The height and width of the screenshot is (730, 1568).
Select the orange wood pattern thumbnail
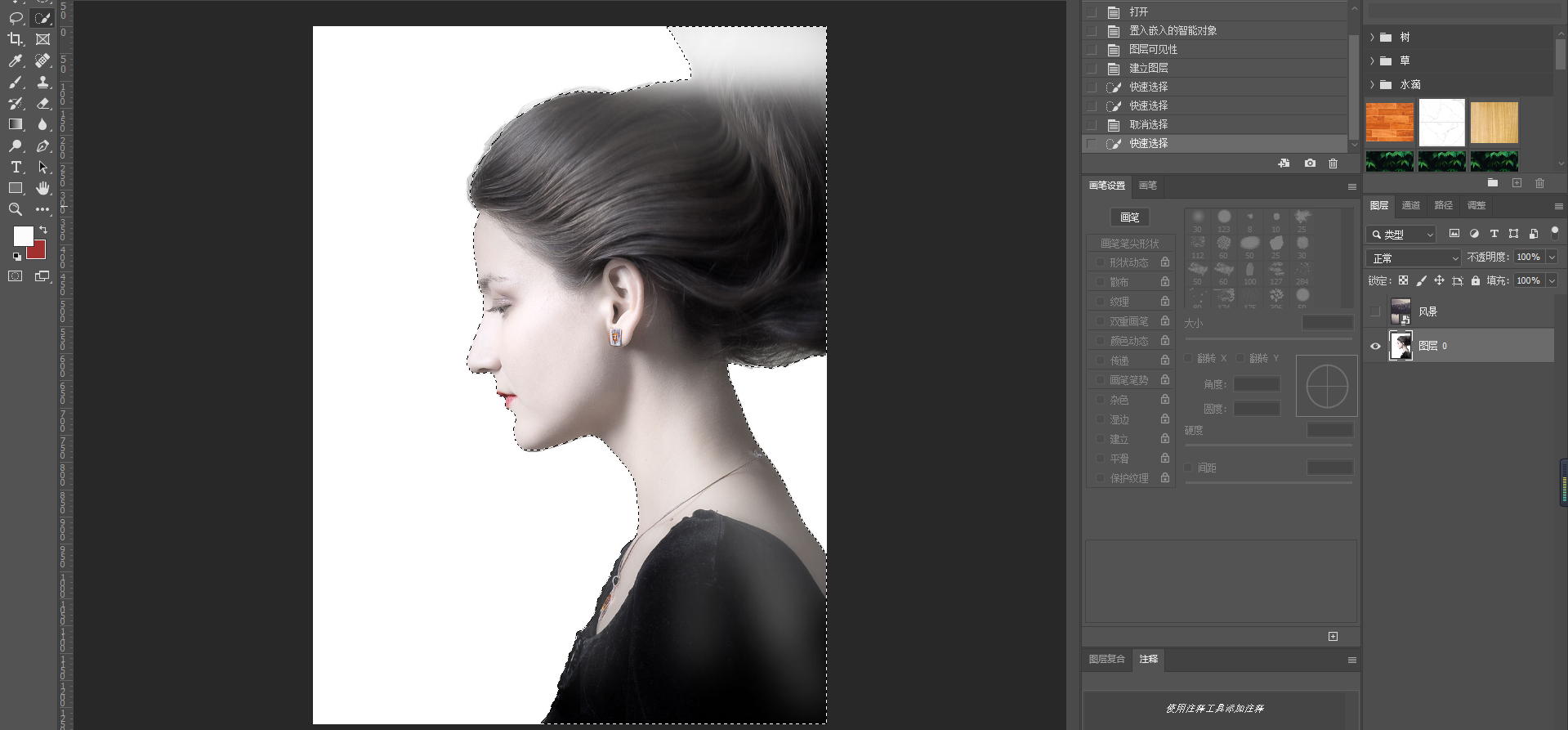1389,123
